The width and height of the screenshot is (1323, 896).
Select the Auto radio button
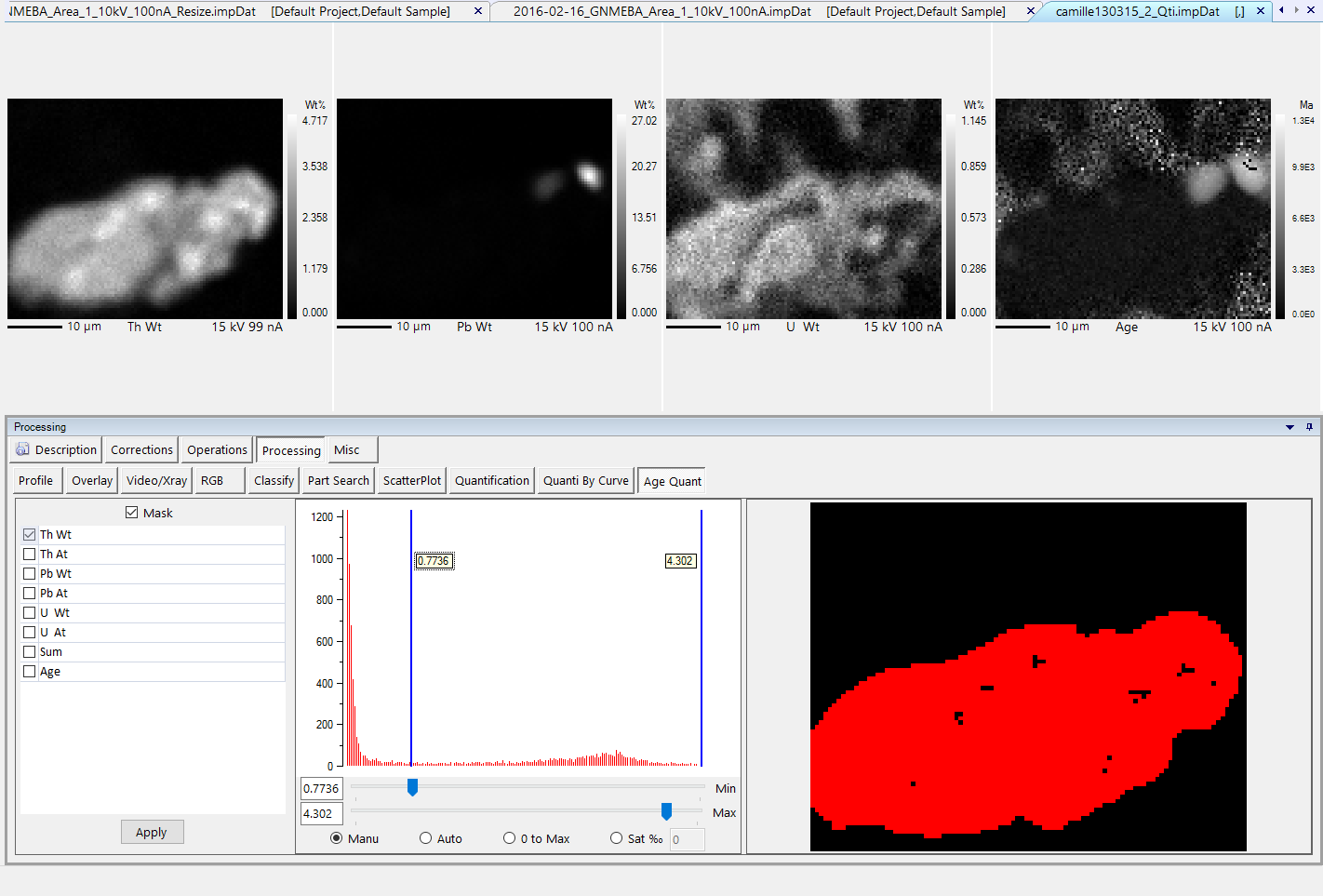pos(426,838)
